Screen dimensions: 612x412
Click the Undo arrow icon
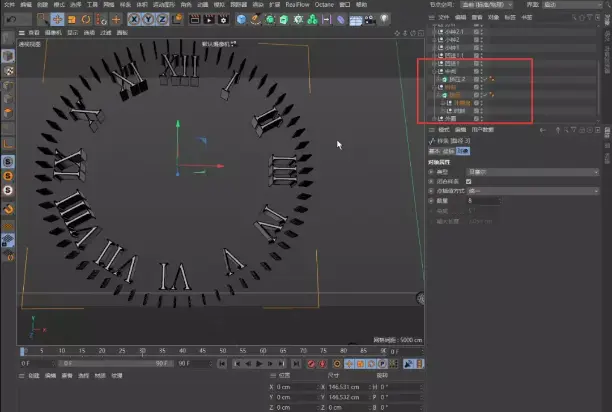[12, 19]
